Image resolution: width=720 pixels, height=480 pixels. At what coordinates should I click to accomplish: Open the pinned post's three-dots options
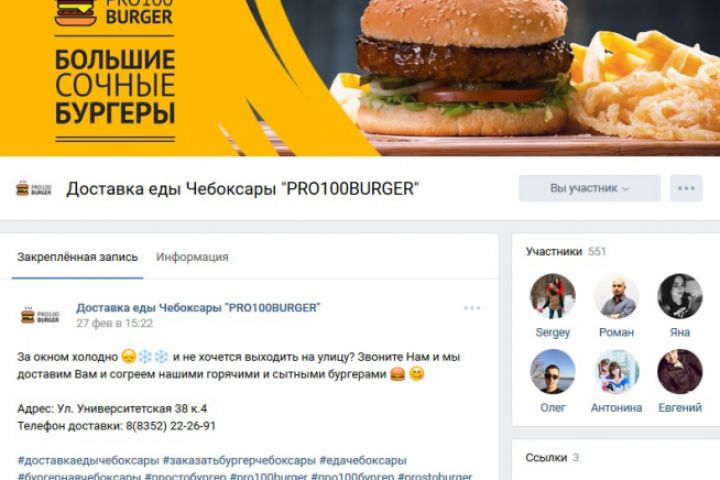click(x=472, y=308)
